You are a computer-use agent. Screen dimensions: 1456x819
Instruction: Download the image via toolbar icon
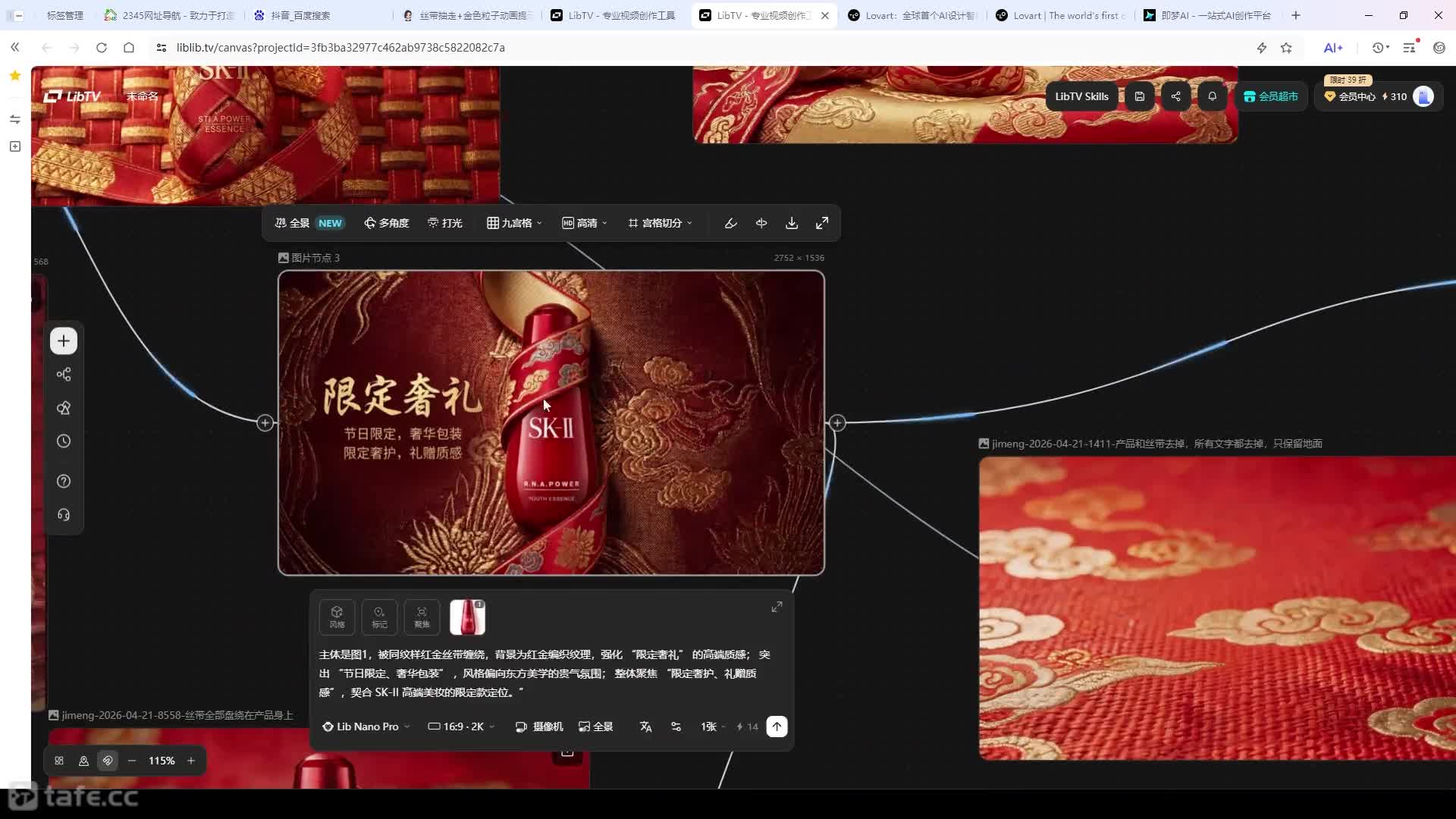(792, 223)
